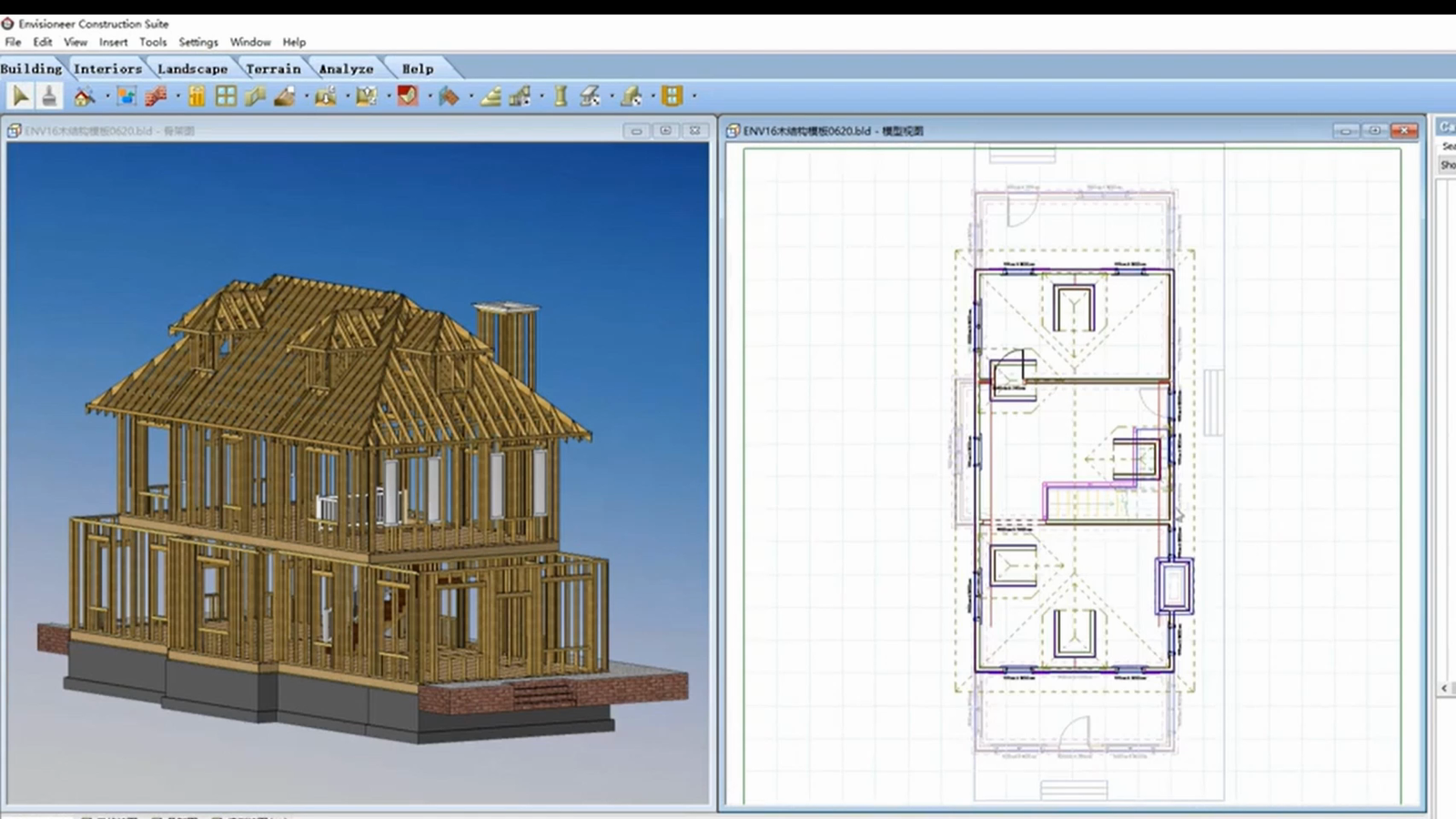
Task: Select the floor slab tool
Action: coord(284,96)
